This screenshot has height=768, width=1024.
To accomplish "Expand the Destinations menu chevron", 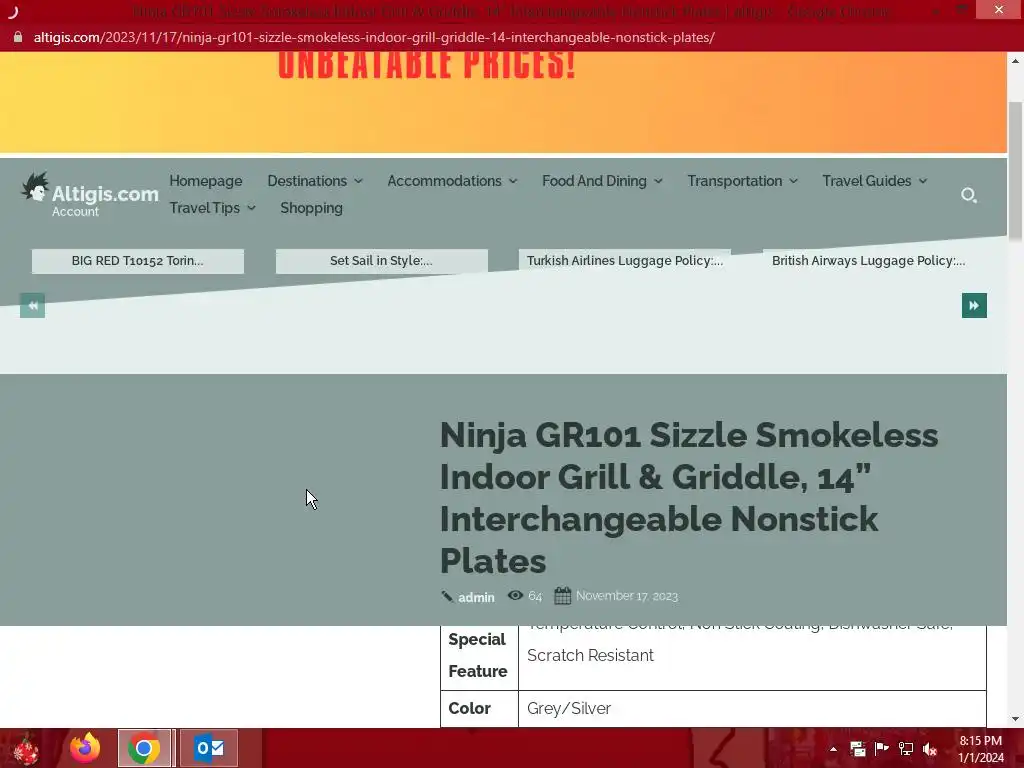I will pos(359,181).
